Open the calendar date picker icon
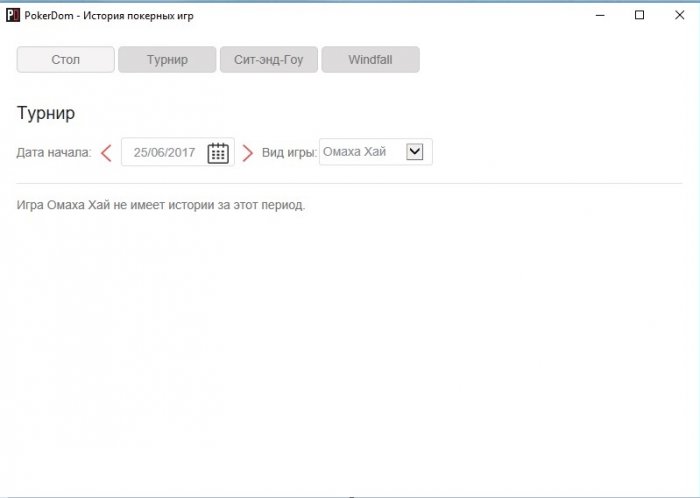The height and width of the screenshot is (498, 700). pos(218,153)
